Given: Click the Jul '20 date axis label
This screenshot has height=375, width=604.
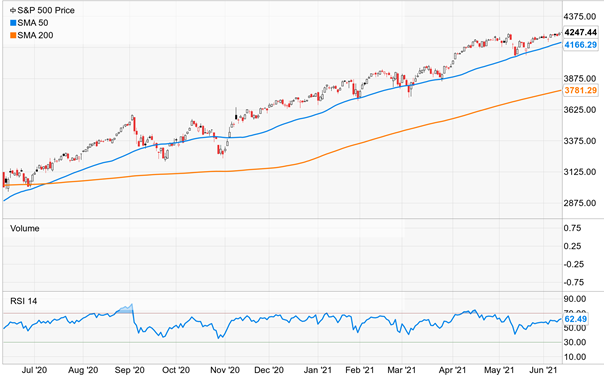Looking at the screenshot, I should (34, 370).
